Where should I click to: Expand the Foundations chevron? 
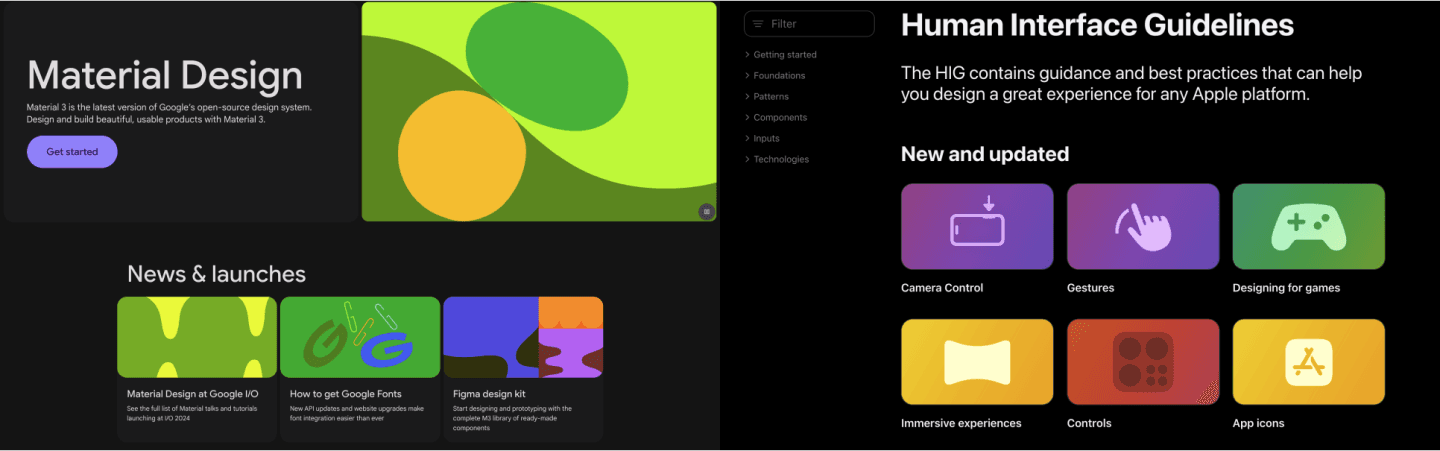[747, 76]
